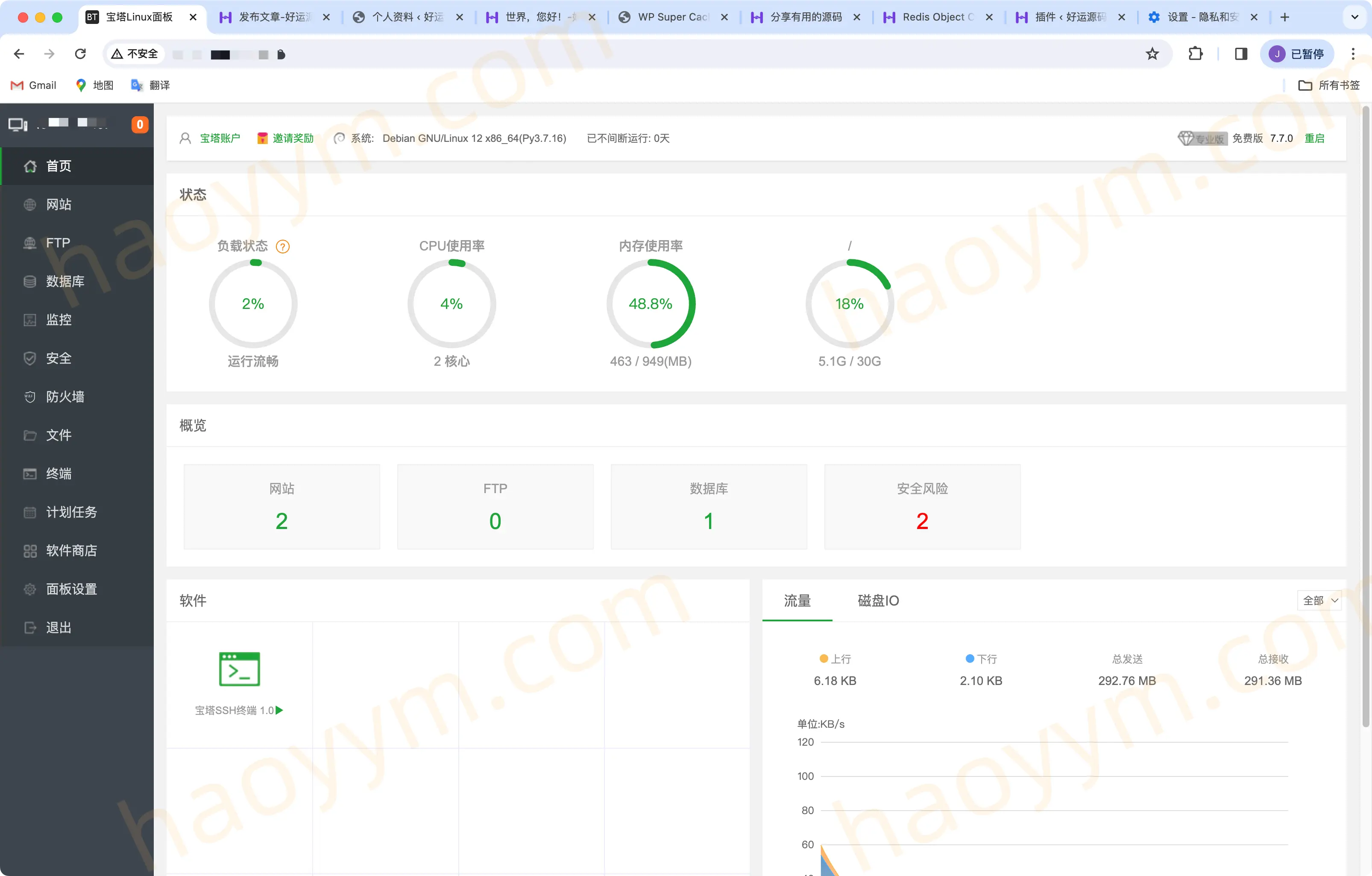Open the 监控 monitoring panel
Viewport: 1372px width, 876px height.
click(60, 320)
